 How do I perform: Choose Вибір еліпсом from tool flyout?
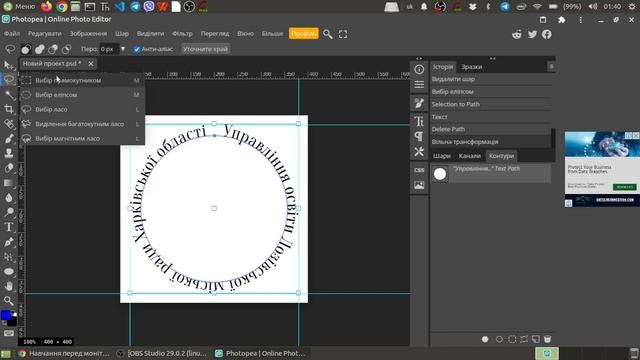click(82, 95)
